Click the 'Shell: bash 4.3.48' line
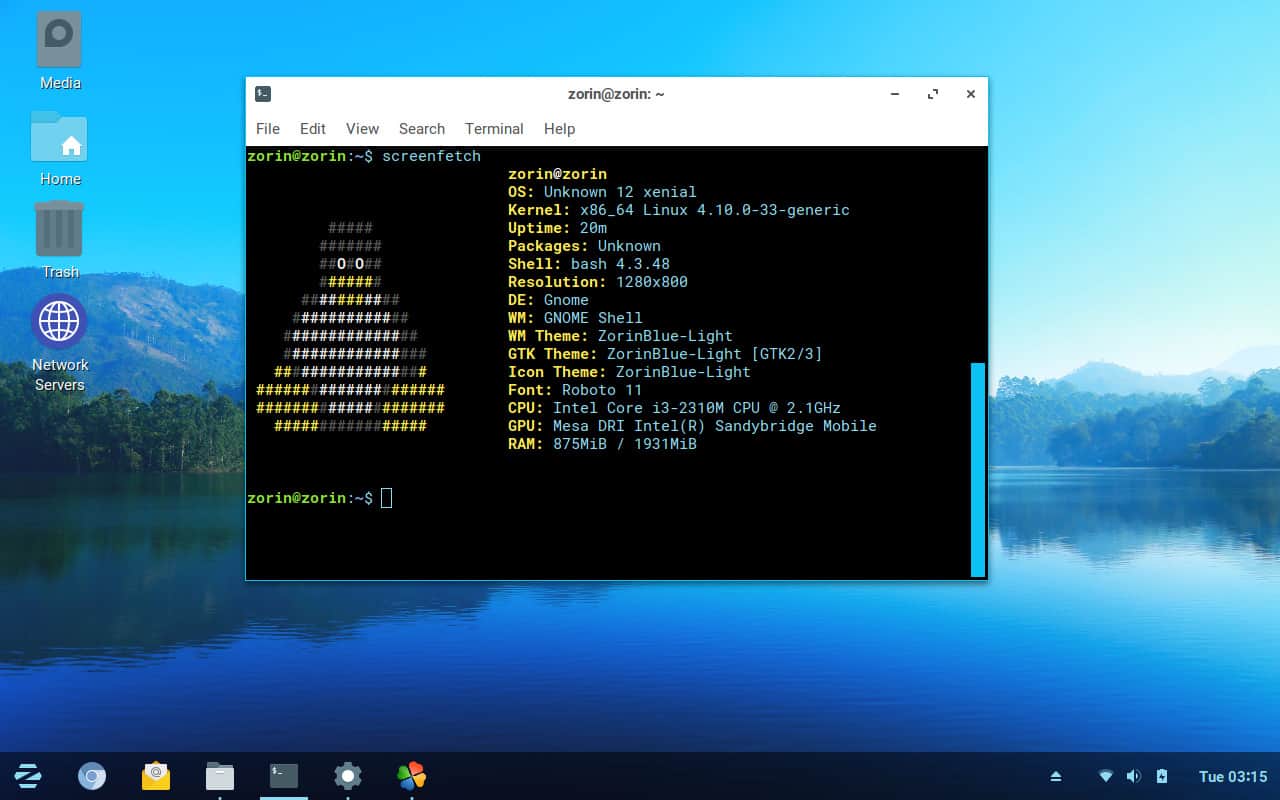Image resolution: width=1280 pixels, height=800 pixels. [x=589, y=264]
